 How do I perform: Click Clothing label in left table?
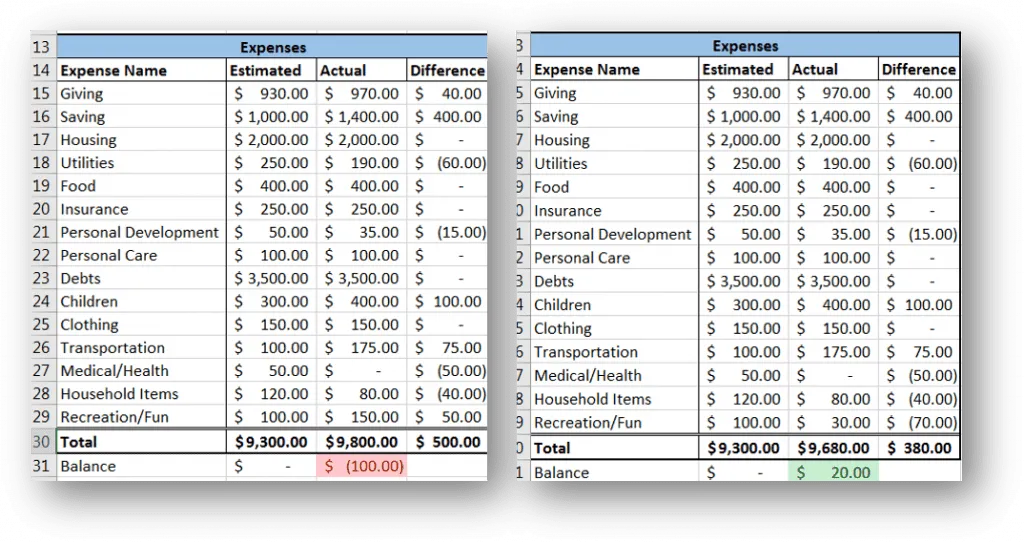click(x=89, y=325)
